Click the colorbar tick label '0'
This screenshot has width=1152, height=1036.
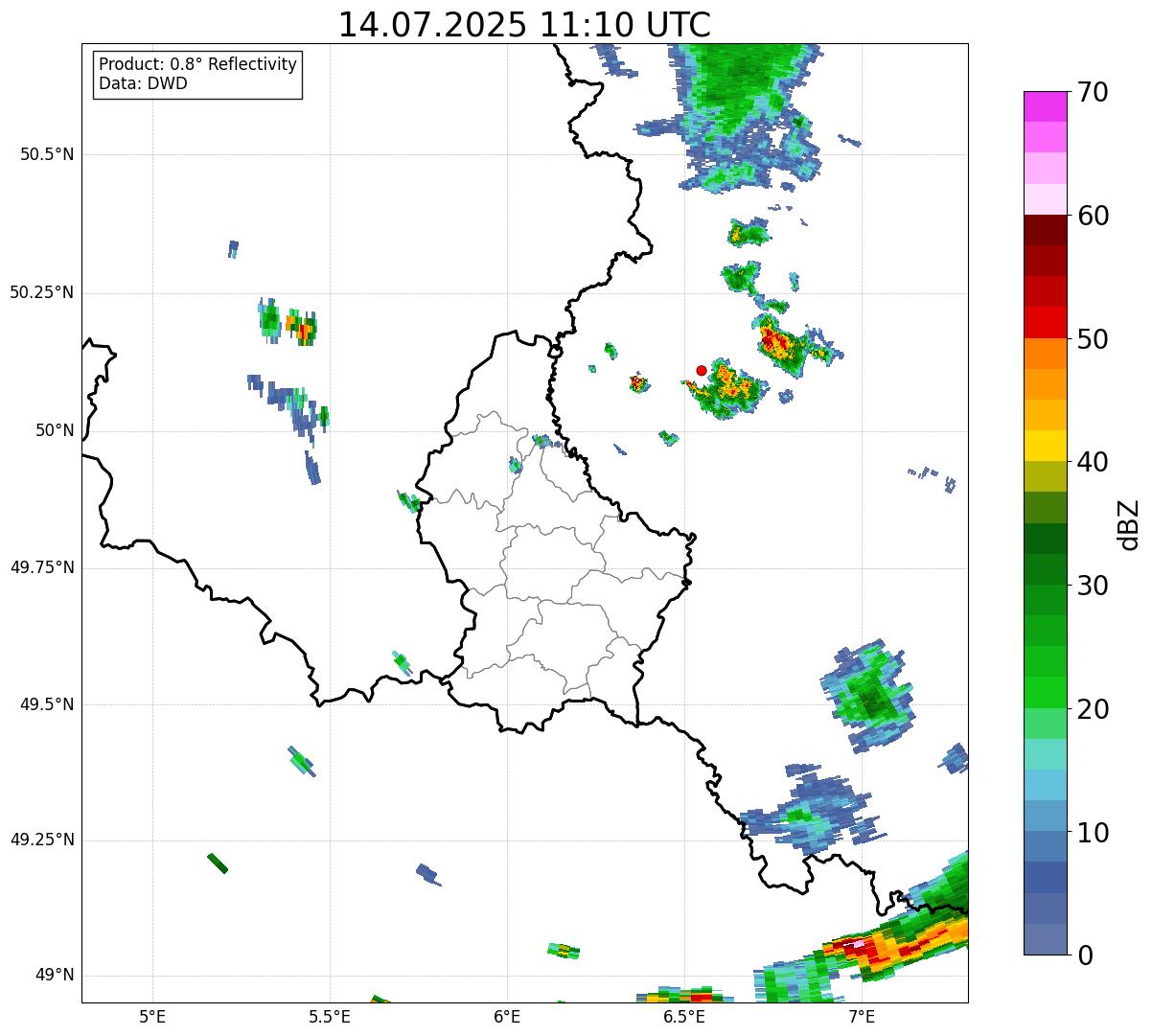pos(1085,955)
